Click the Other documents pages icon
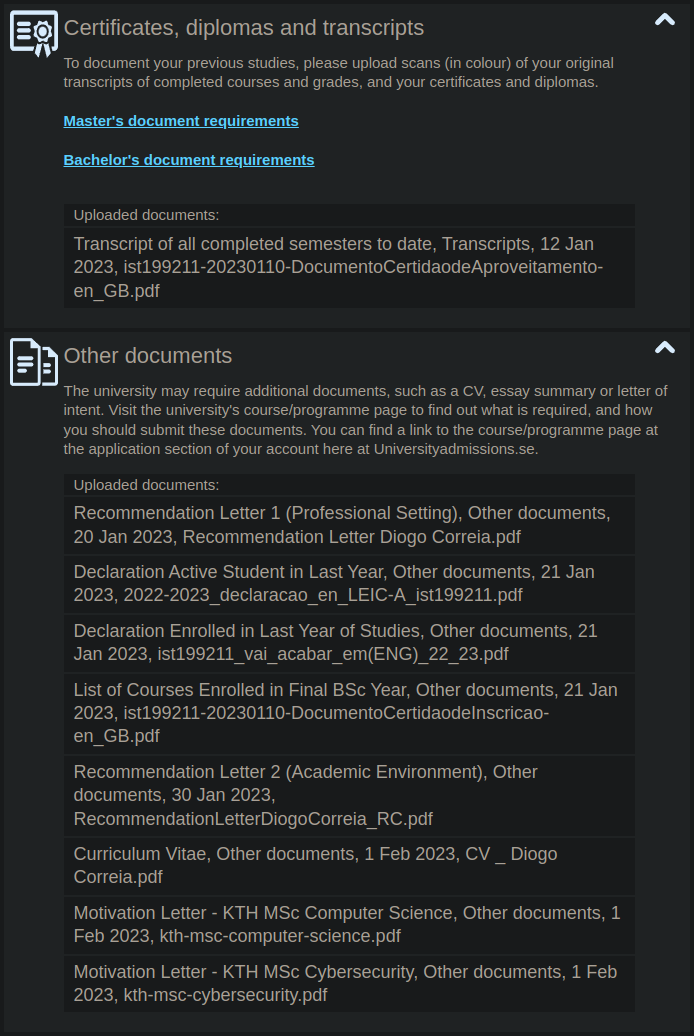 tap(34, 361)
